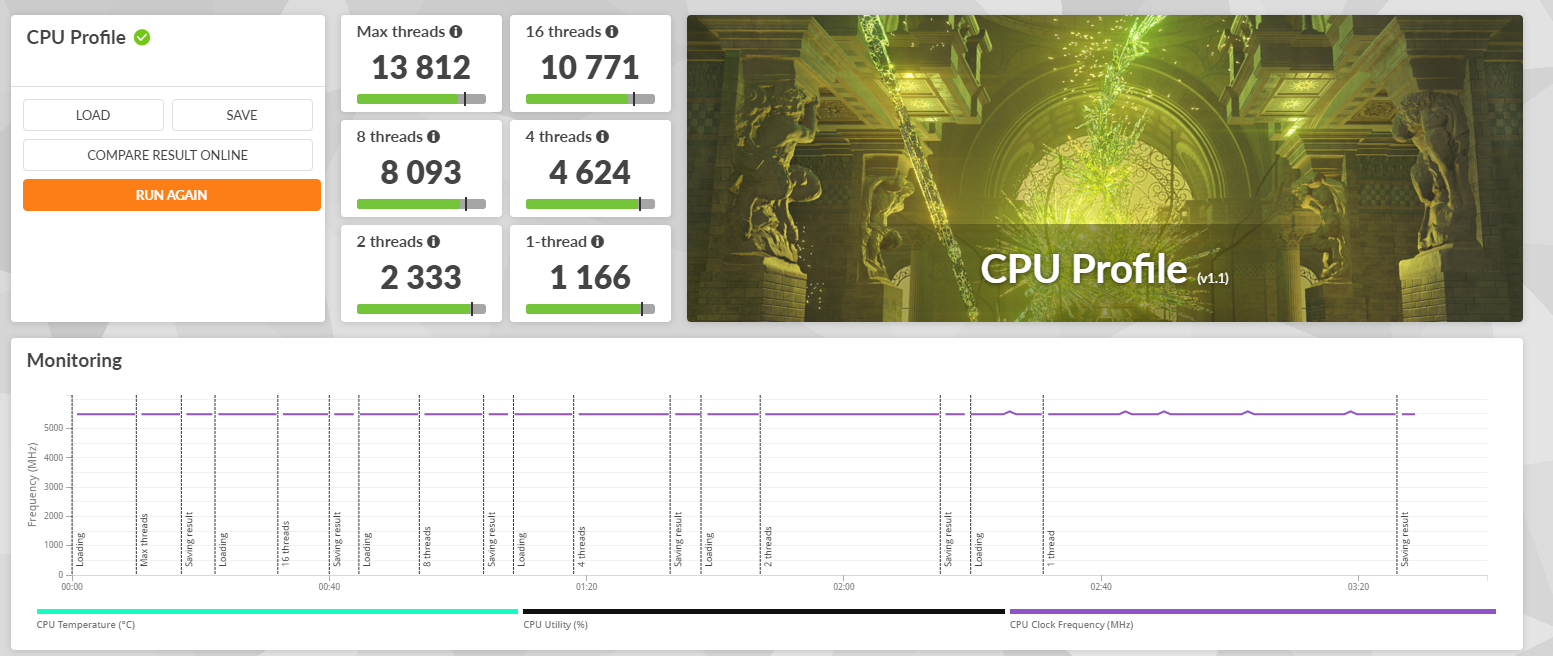The width and height of the screenshot is (1553, 656).
Task: Click the Max threads score bar
Action: (x=421, y=99)
